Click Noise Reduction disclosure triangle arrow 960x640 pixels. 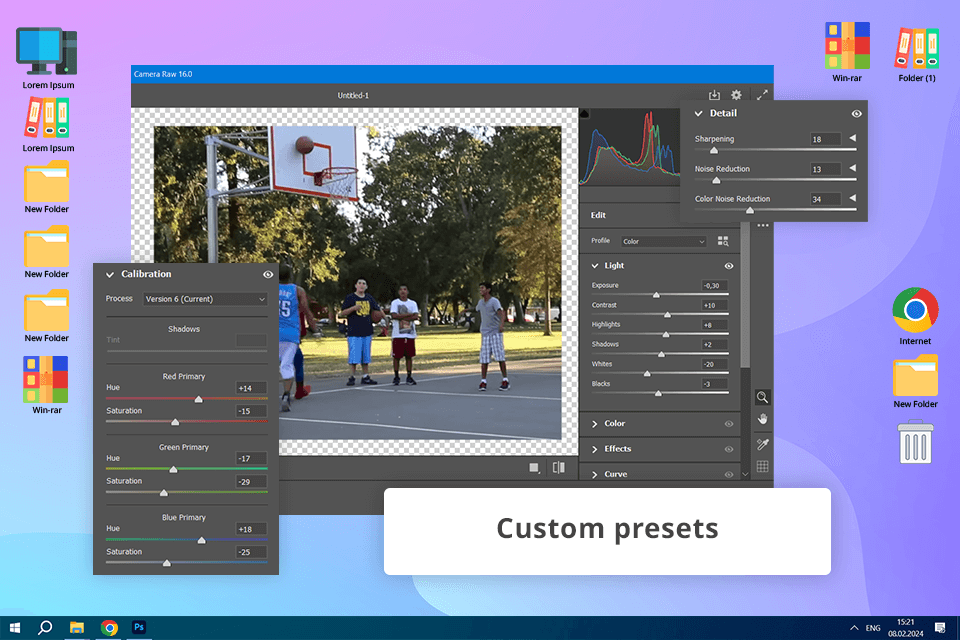(852, 168)
